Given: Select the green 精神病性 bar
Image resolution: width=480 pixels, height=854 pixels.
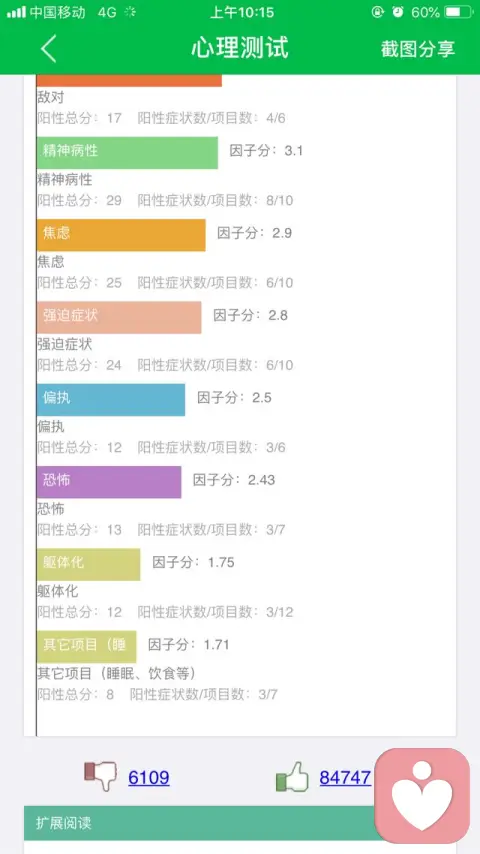Looking at the screenshot, I should 127,152.
